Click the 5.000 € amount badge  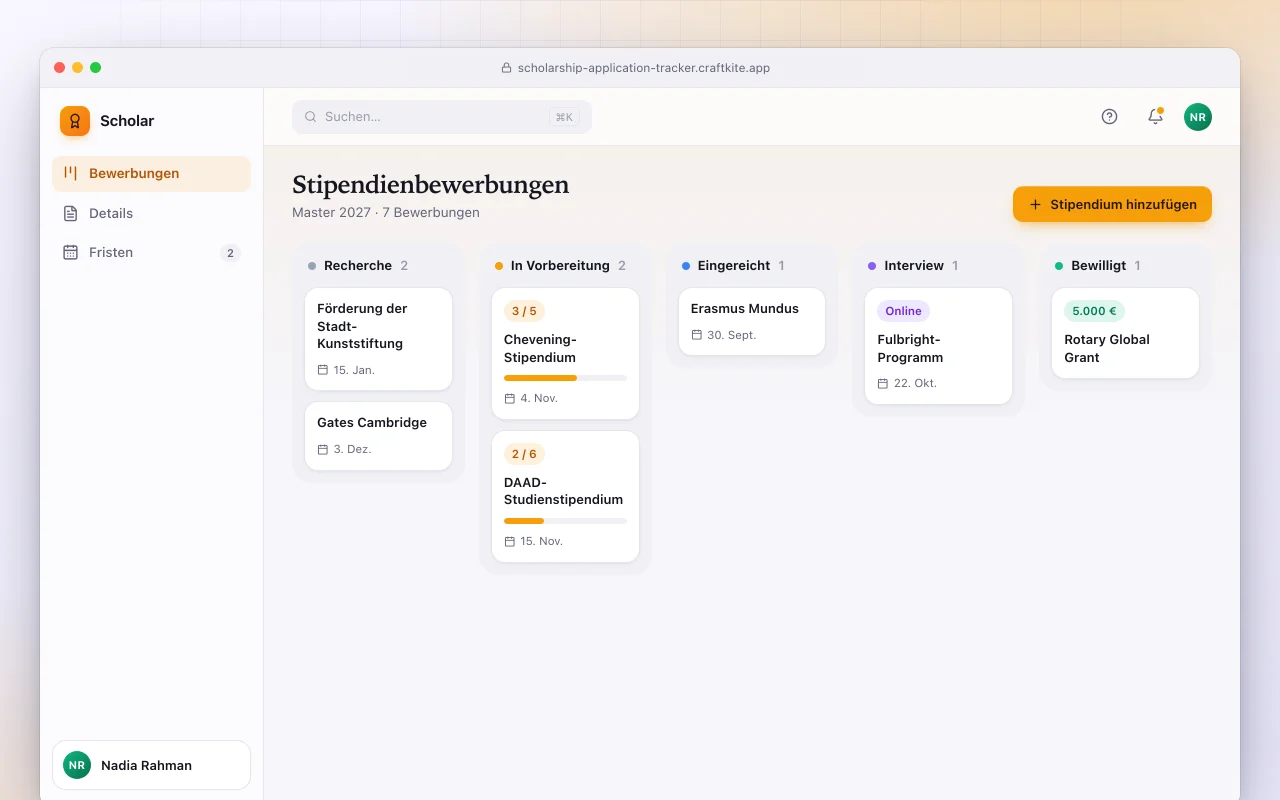point(1094,311)
